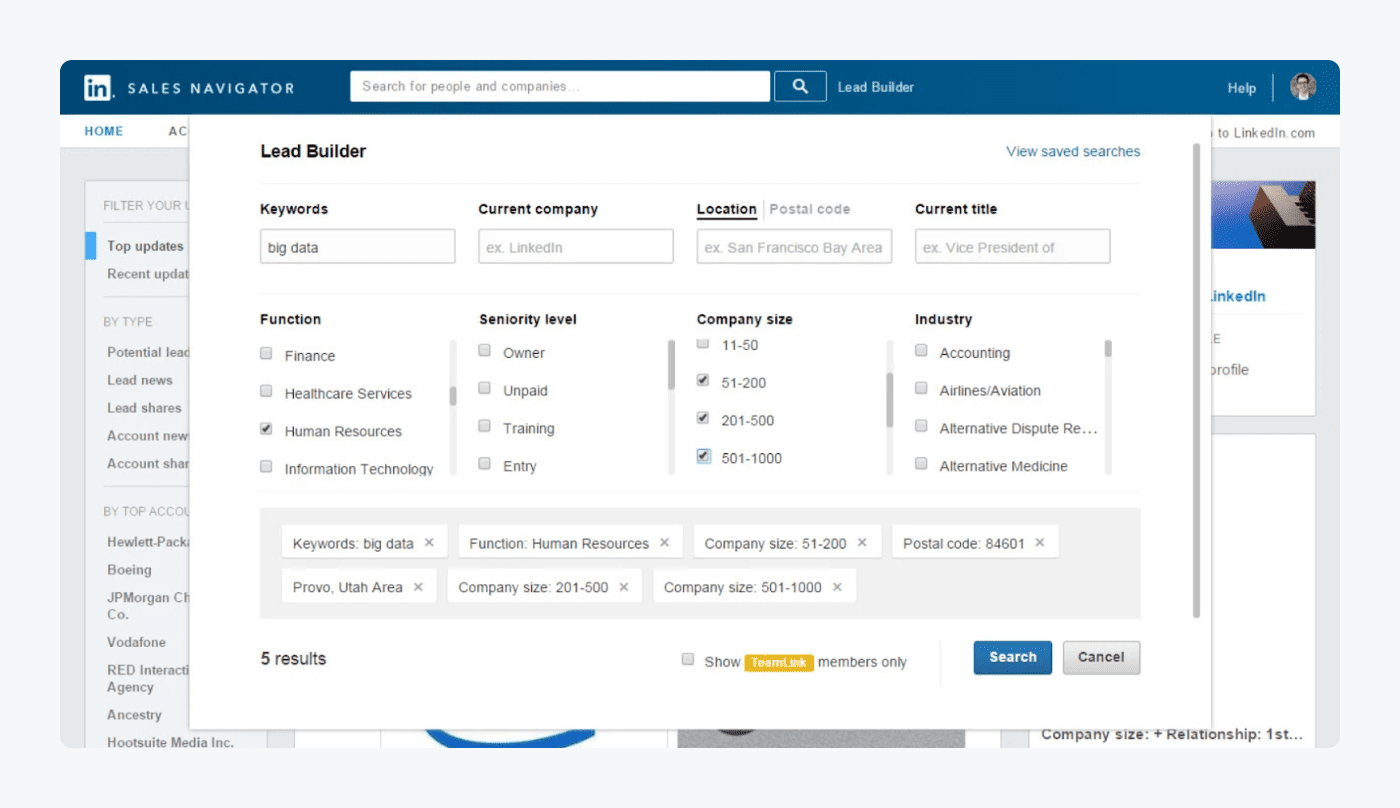Viewport: 1400px width, 808px height.
Task: Open the user profile avatar
Action: click(1302, 87)
